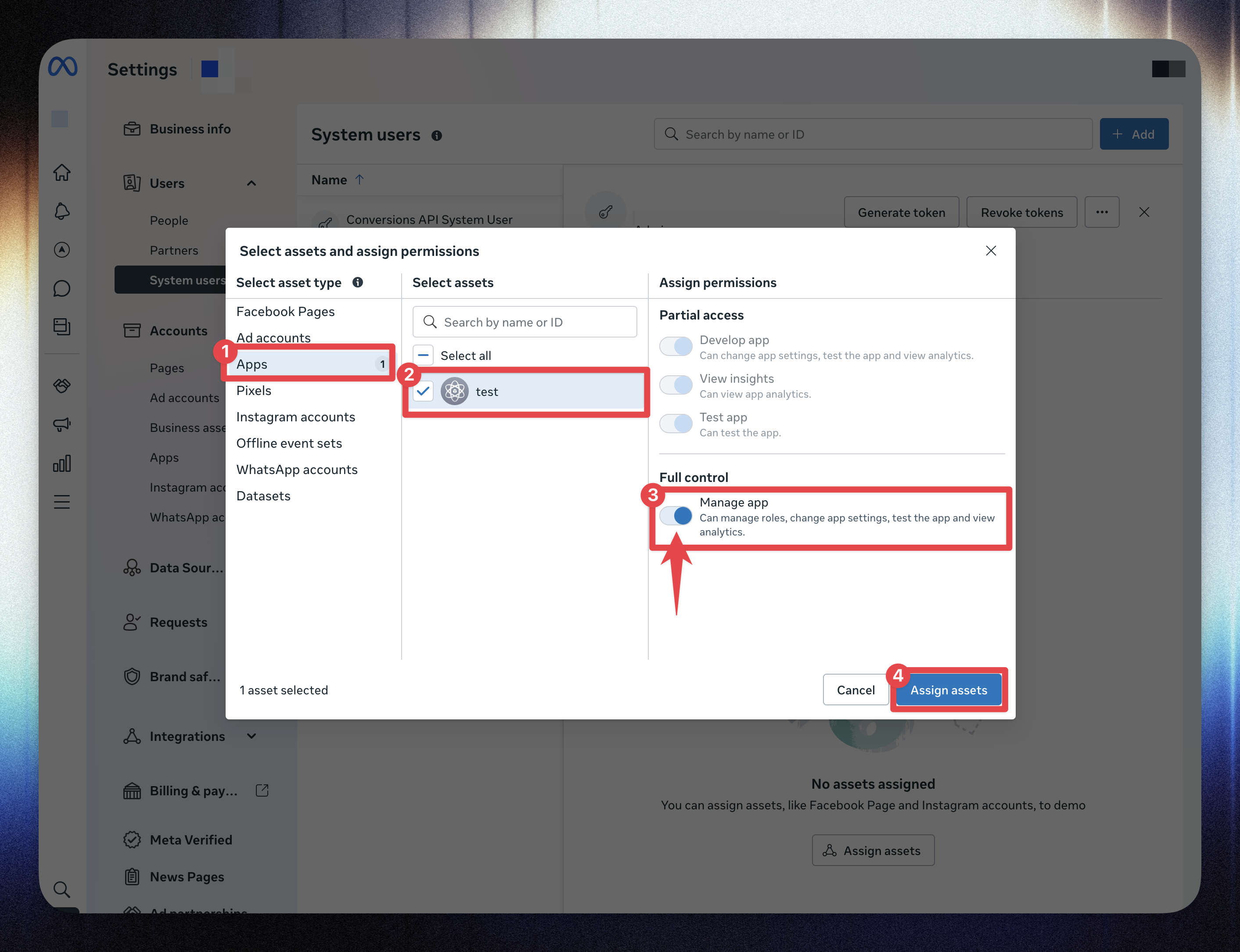Enable the Develop app toggle
Viewport: 1240px width, 952px height.
(676, 346)
